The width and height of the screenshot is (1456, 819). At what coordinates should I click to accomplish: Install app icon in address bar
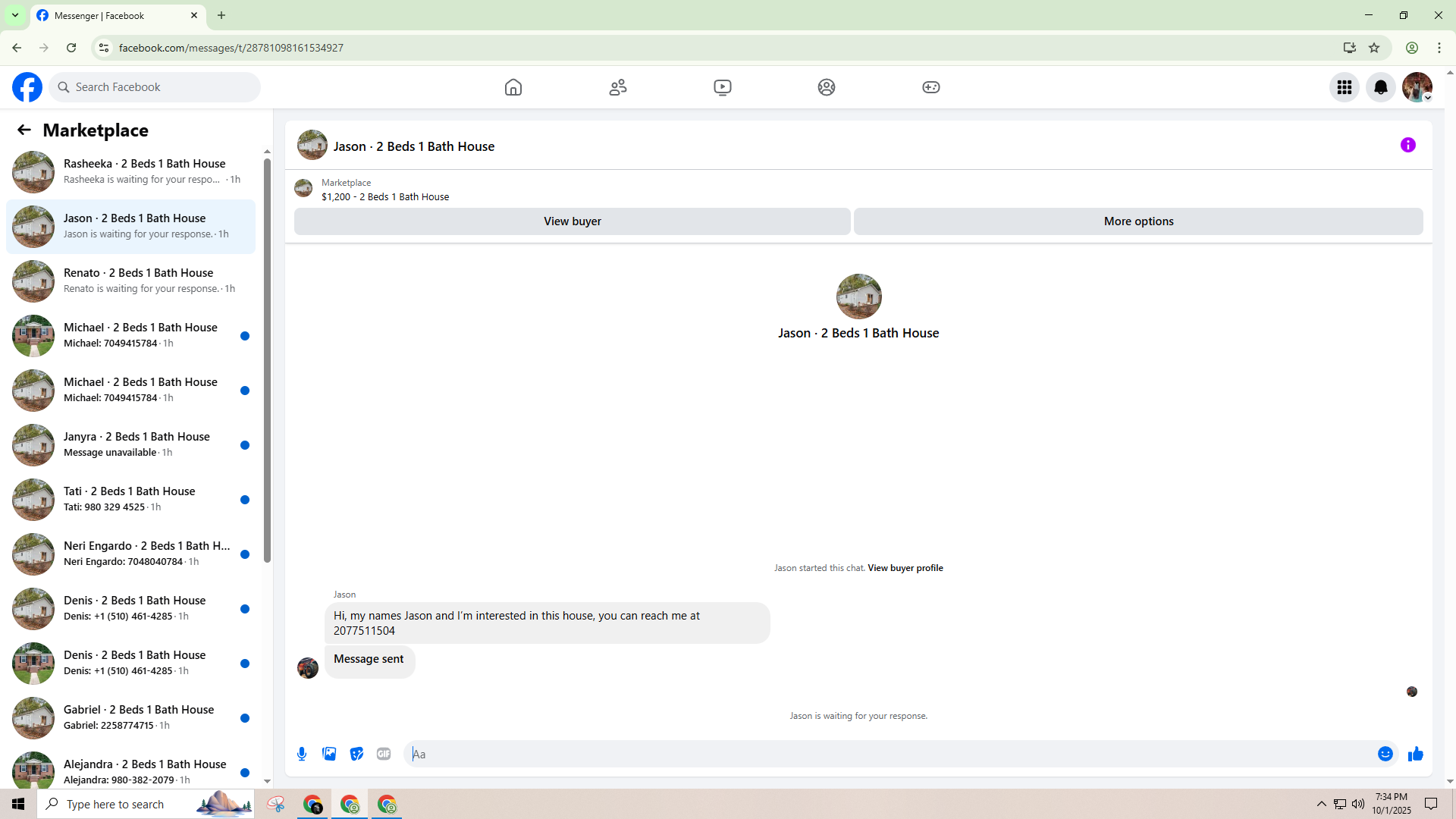(1350, 48)
